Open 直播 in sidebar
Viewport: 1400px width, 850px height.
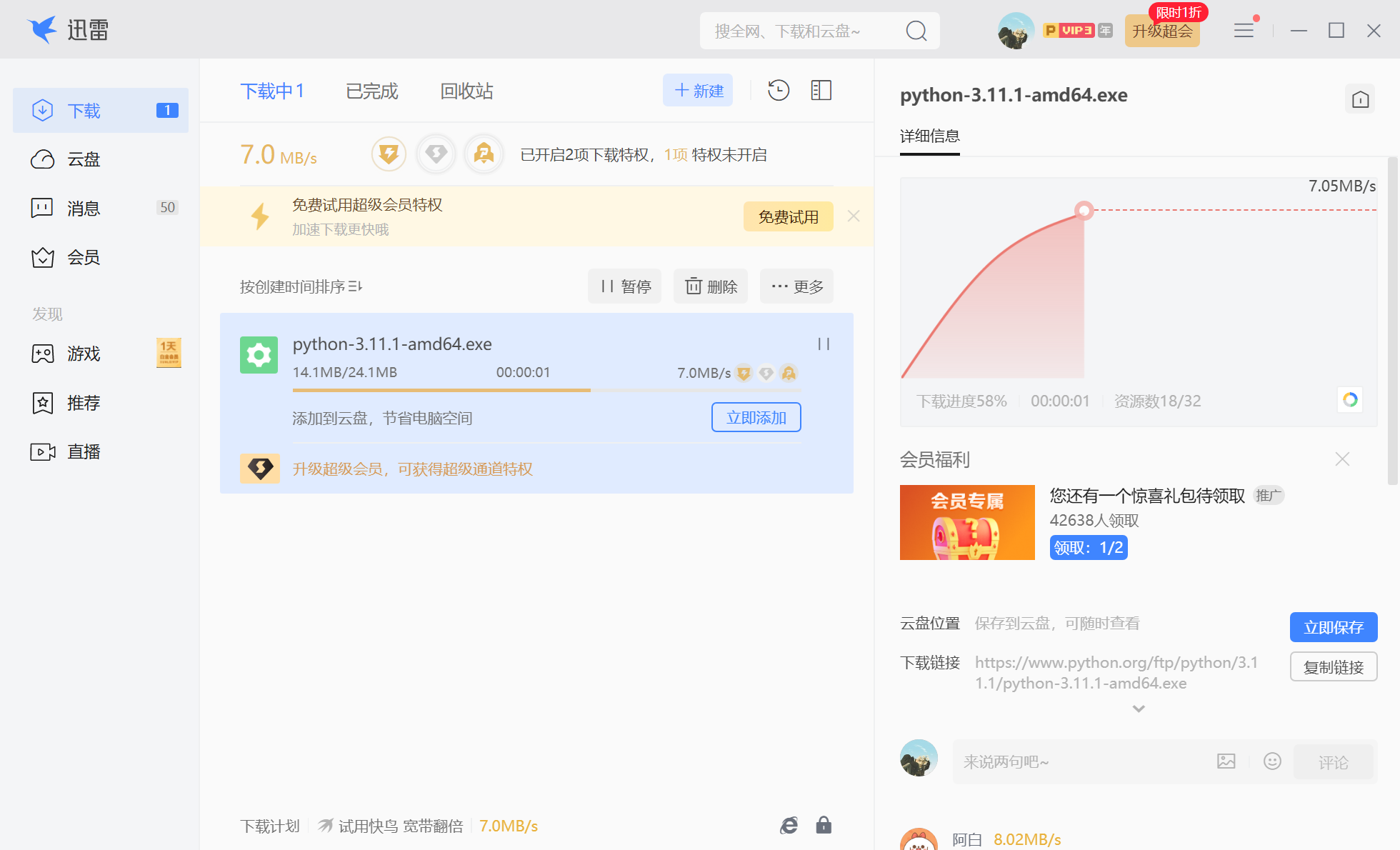101,451
